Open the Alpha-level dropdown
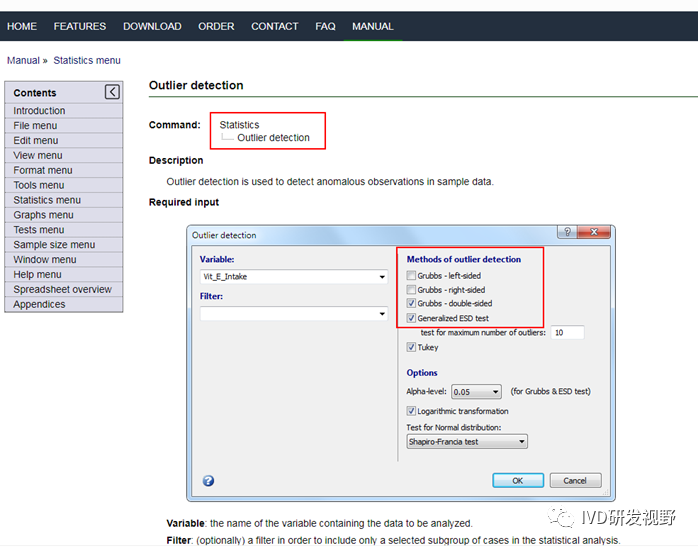This screenshot has height=548, width=698. (495, 392)
